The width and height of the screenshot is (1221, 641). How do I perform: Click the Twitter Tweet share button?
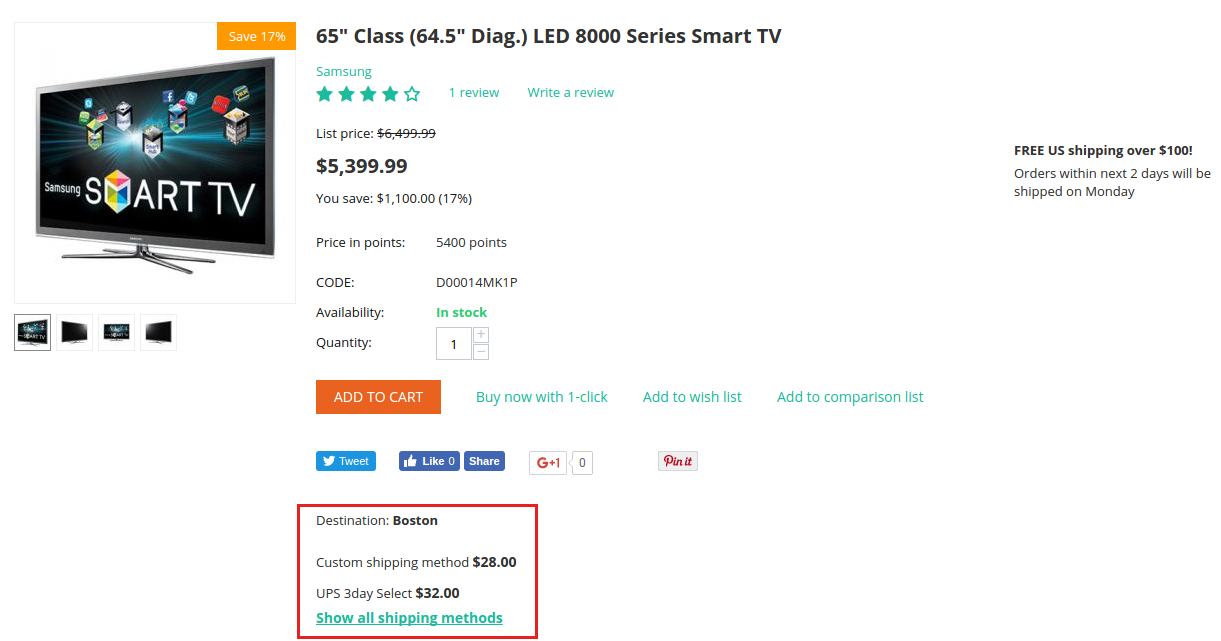click(346, 461)
